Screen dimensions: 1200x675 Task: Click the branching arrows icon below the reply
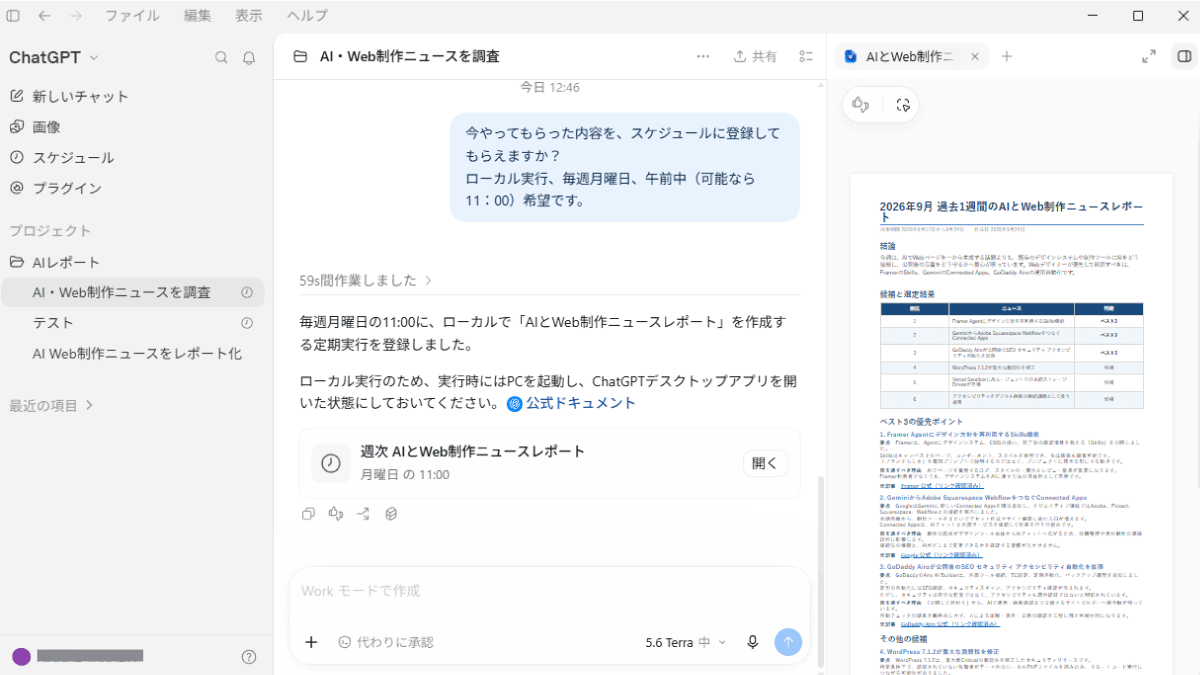pyautogui.click(x=363, y=514)
